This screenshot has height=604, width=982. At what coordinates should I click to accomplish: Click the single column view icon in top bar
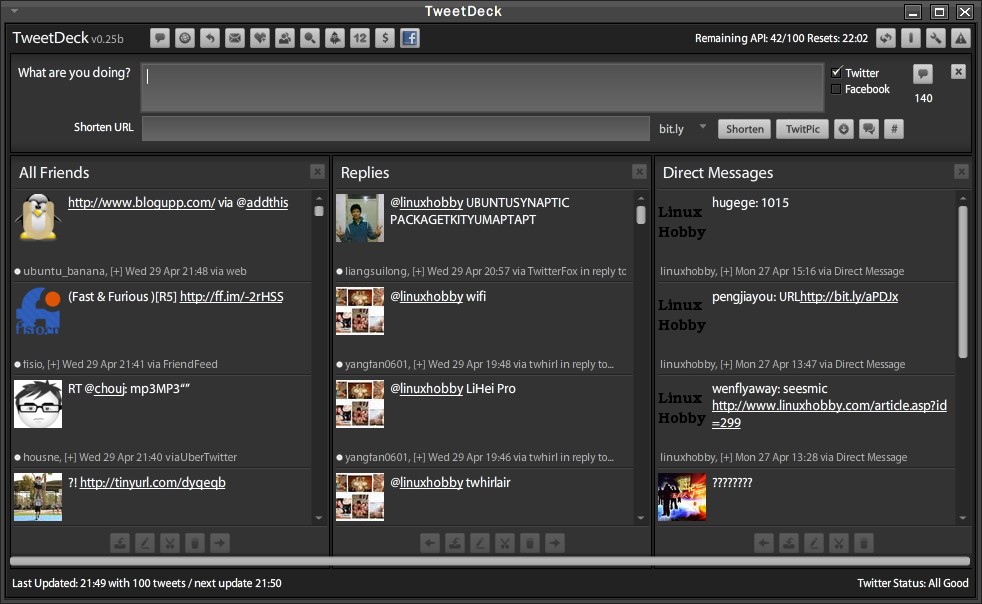click(911, 38)
